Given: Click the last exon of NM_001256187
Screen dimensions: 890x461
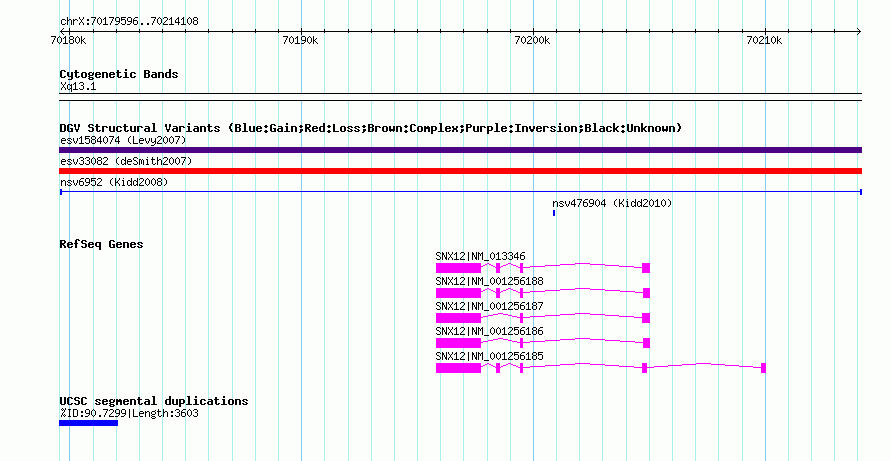Looking at the screenshot, I should point(646,318).
